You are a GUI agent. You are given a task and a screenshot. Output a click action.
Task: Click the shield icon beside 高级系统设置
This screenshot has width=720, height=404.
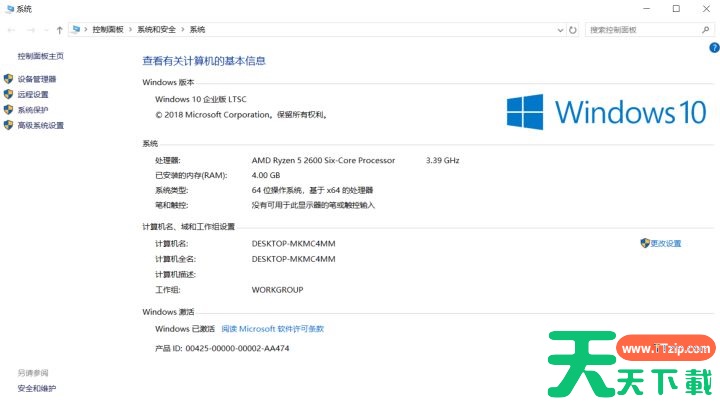pos(9,126)
